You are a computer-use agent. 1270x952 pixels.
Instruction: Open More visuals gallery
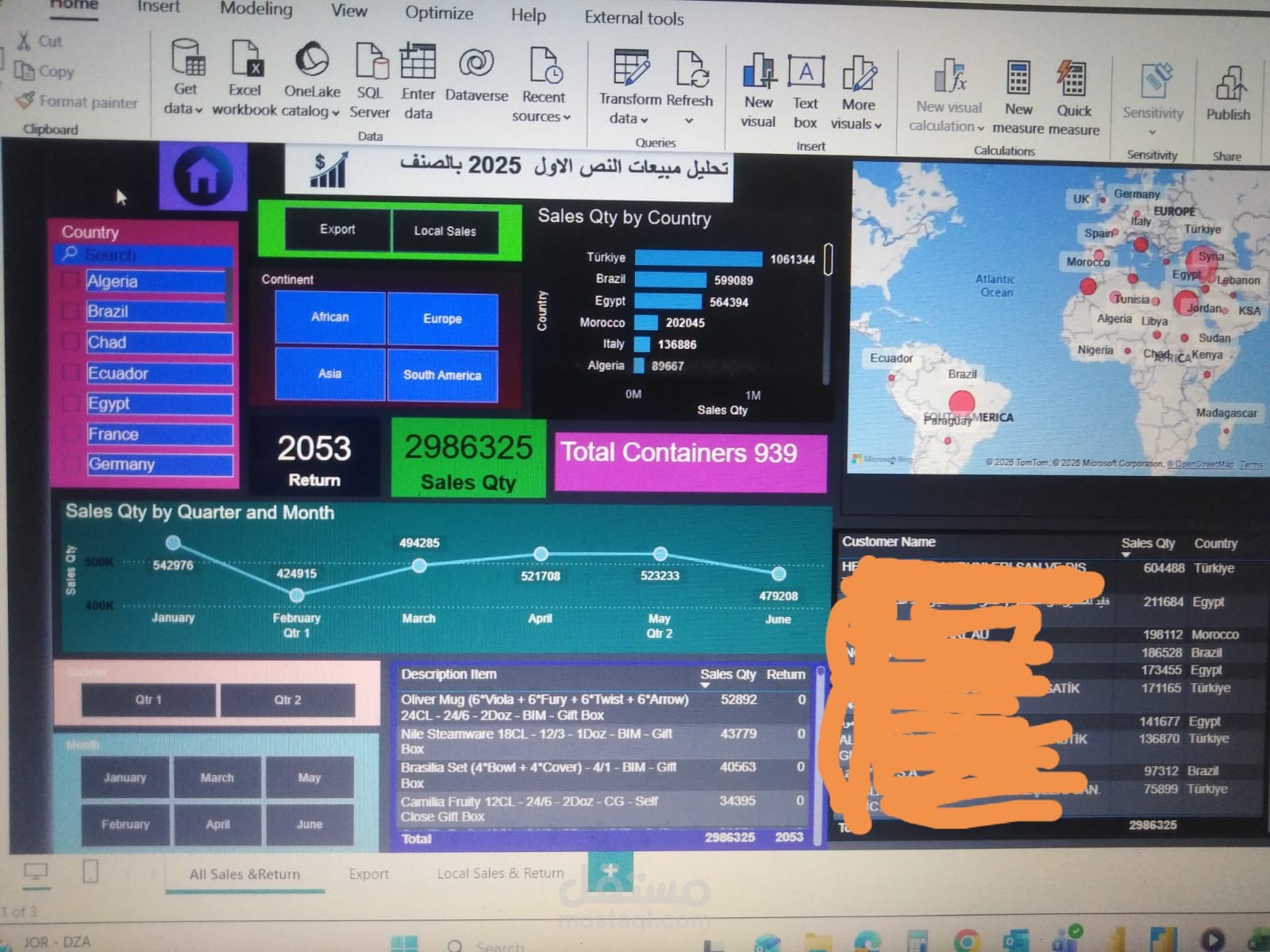tap(858, 92)
